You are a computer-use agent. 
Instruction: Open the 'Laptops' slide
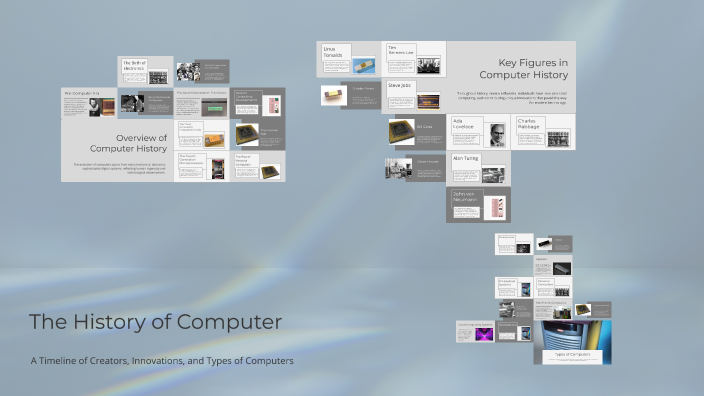(553, 266)
